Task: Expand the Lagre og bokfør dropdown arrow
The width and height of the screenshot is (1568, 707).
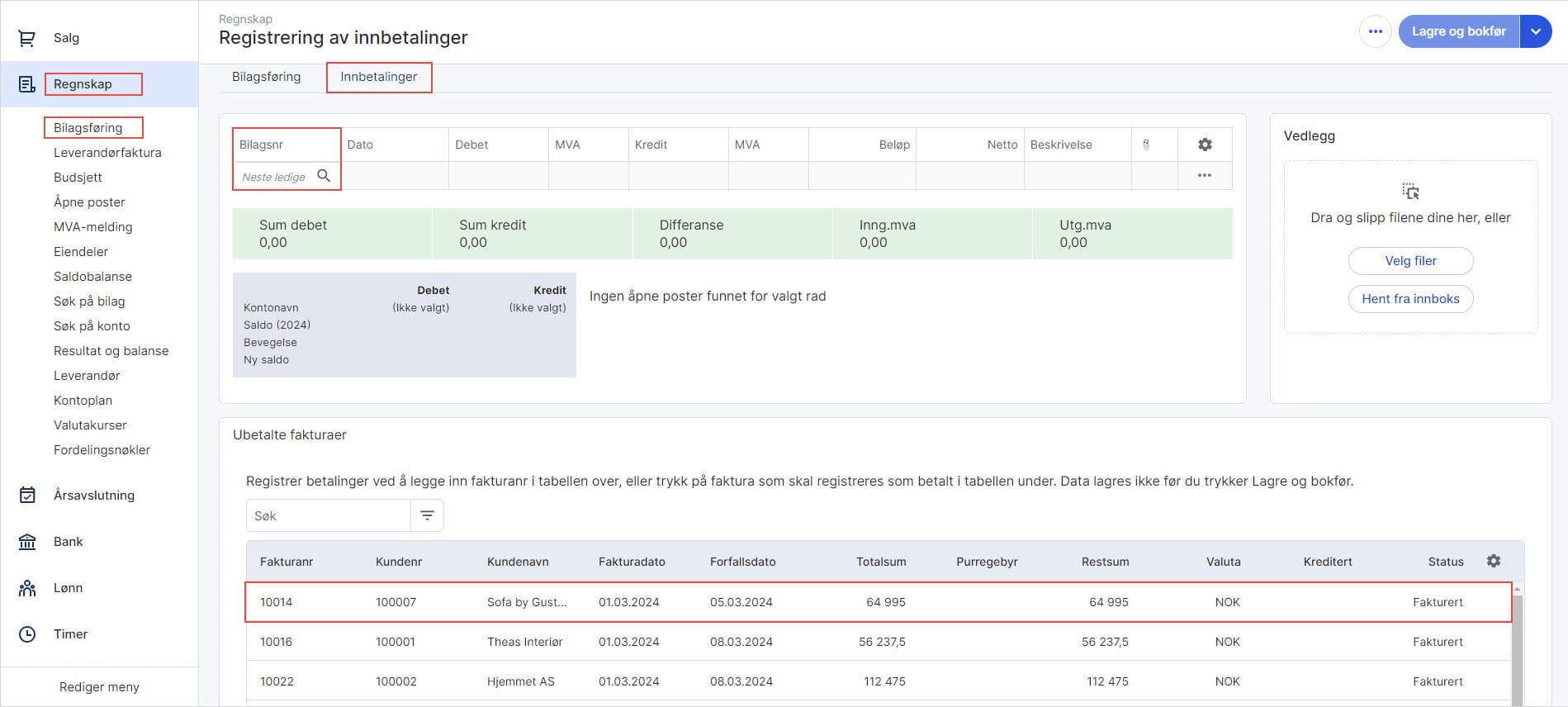Action: tap(1535, 31)
